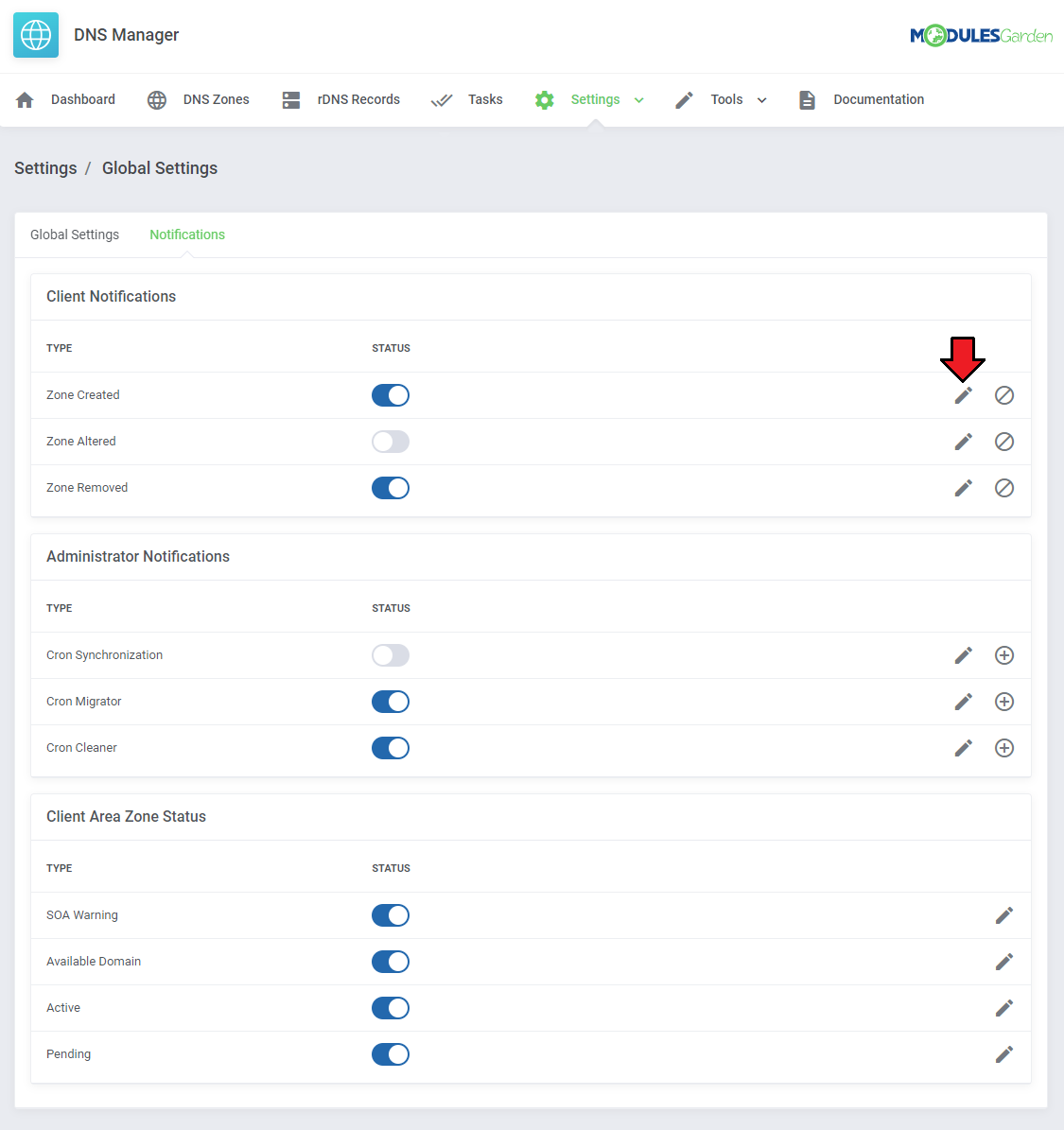Open rDNS Records page
The height and width of the screenshot is (1130, 1064).
[358, 99]
